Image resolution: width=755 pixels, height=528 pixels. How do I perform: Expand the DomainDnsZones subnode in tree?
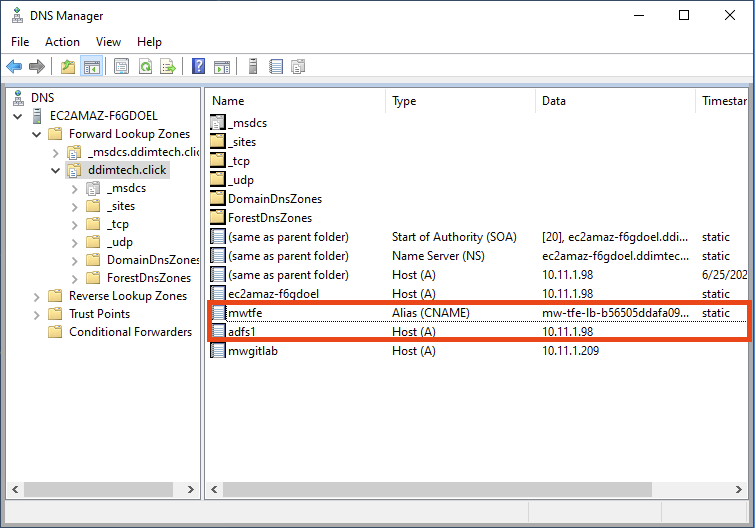pyautogui.click(x=74, y=261)
